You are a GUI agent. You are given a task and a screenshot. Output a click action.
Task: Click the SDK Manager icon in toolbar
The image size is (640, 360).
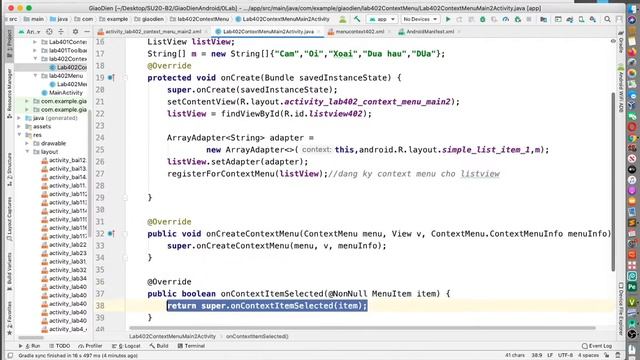point(593,19)
